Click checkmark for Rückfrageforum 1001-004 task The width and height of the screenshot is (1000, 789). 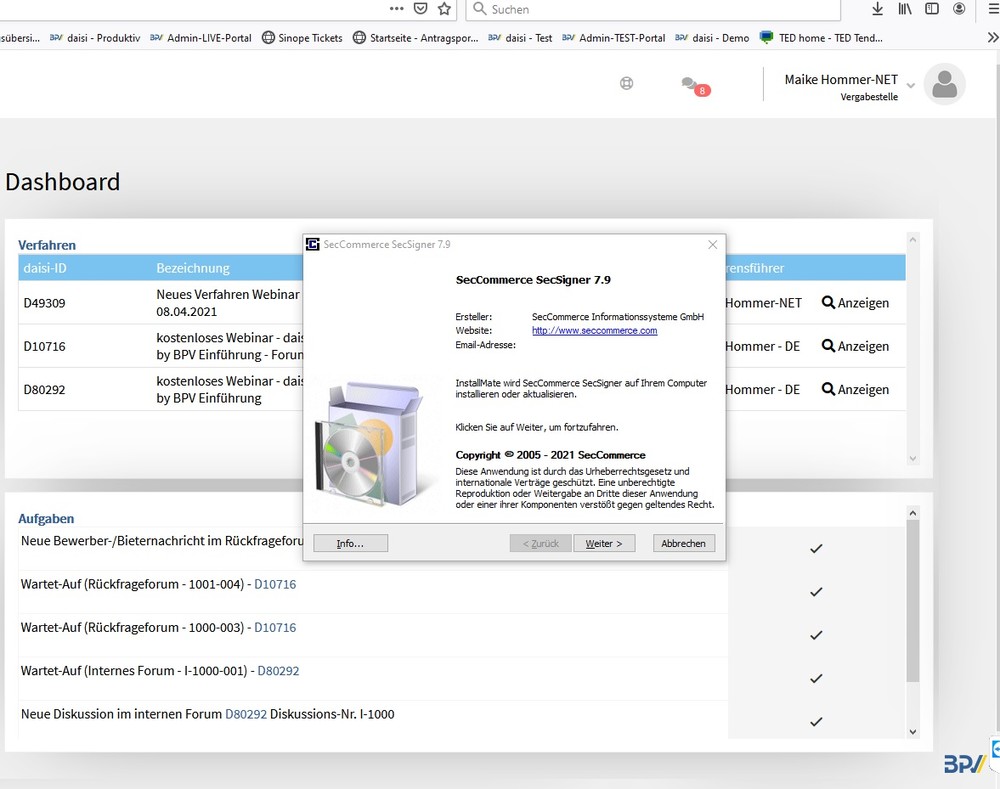coord(816,592)
